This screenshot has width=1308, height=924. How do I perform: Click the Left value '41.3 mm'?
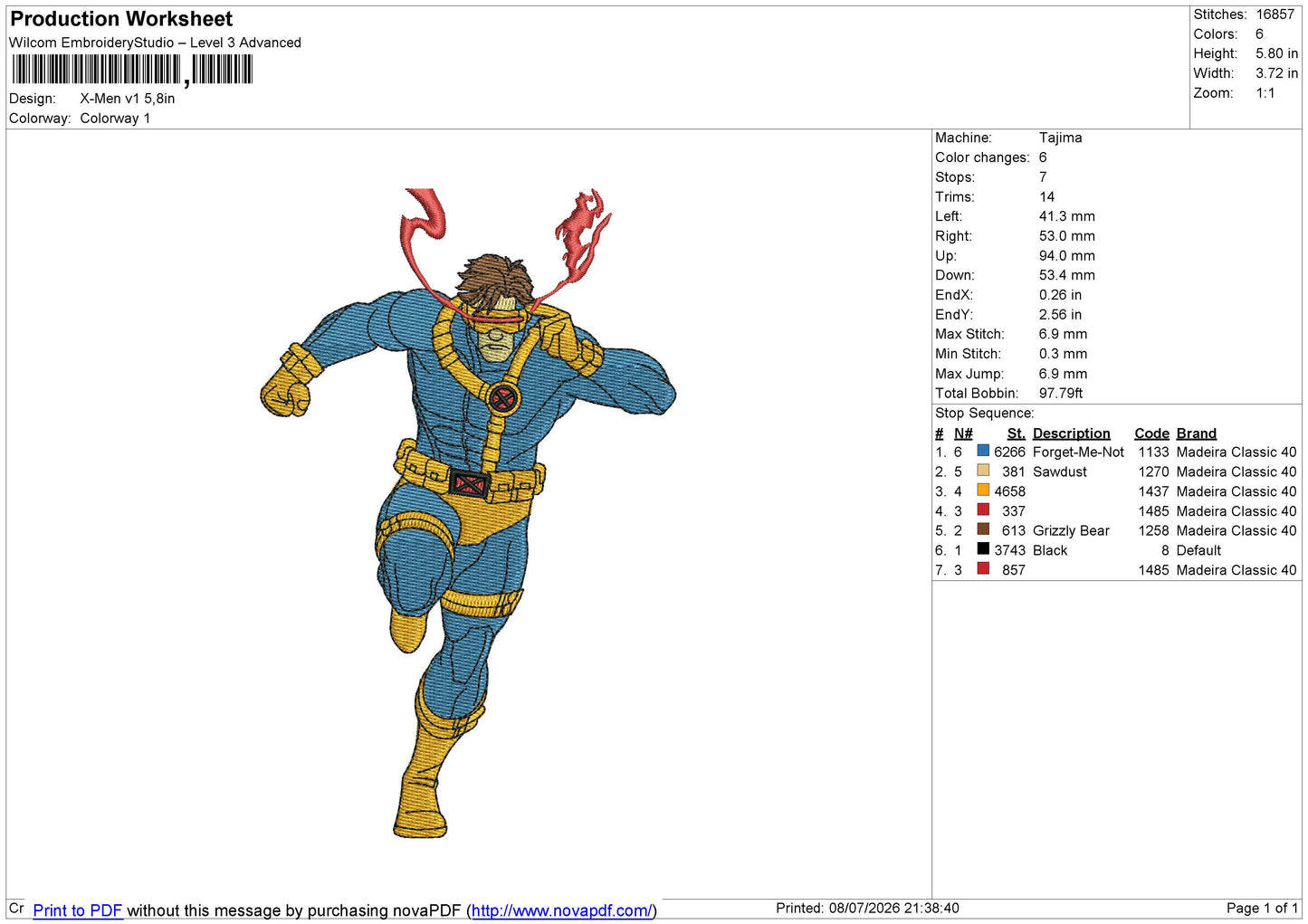coord(1067,216)
